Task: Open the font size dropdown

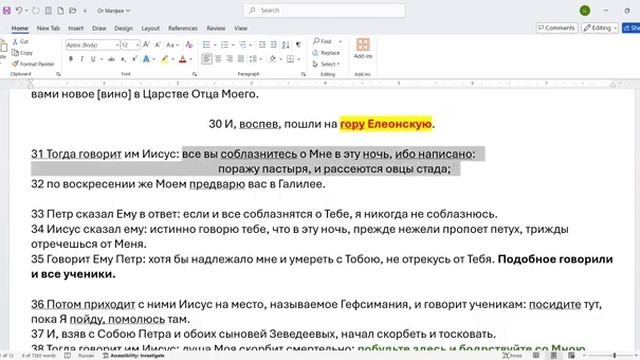Action: point(138,45)
